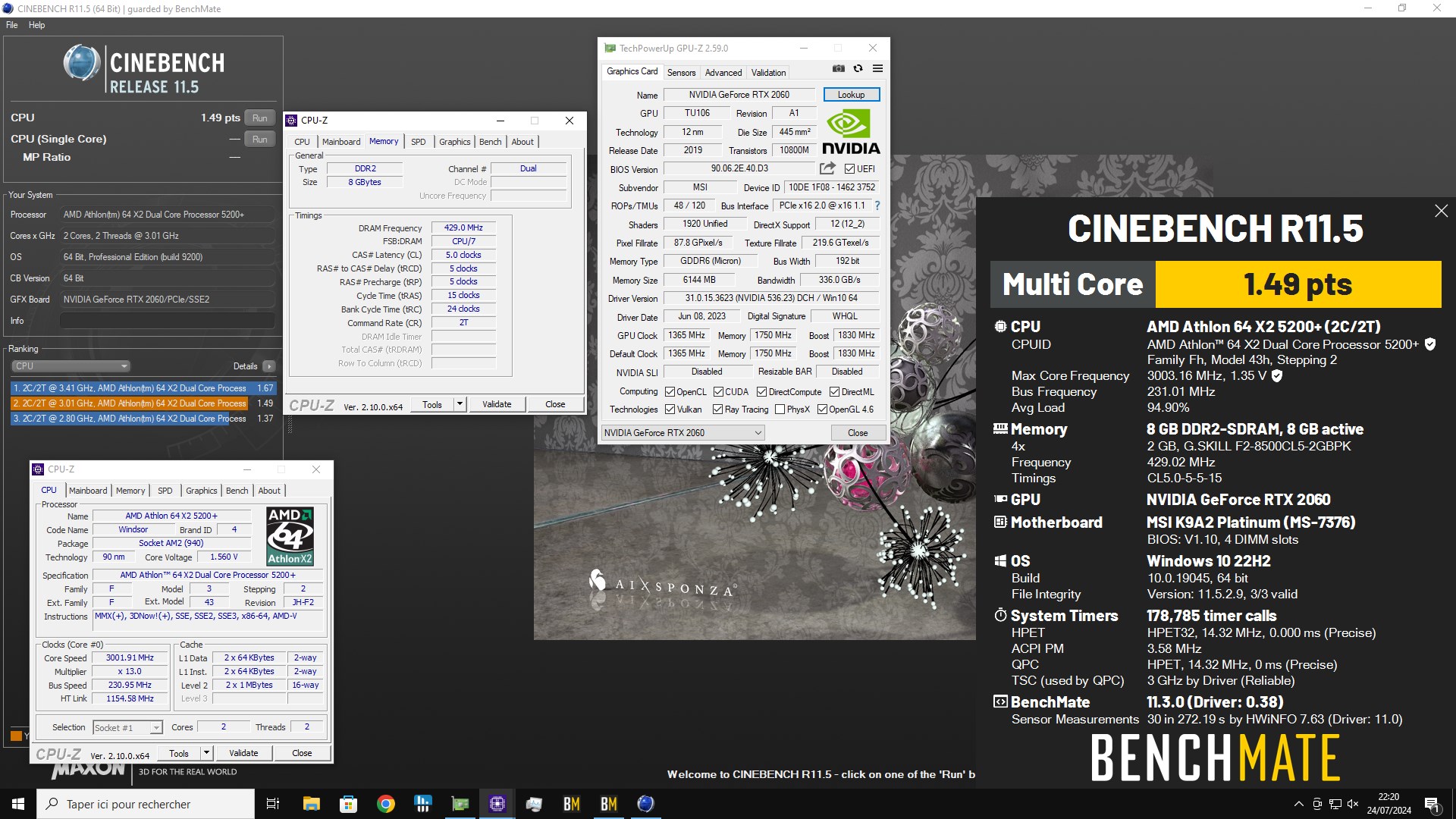Open the GPU-Z hamburger menu icon

[x=877, y=68]
